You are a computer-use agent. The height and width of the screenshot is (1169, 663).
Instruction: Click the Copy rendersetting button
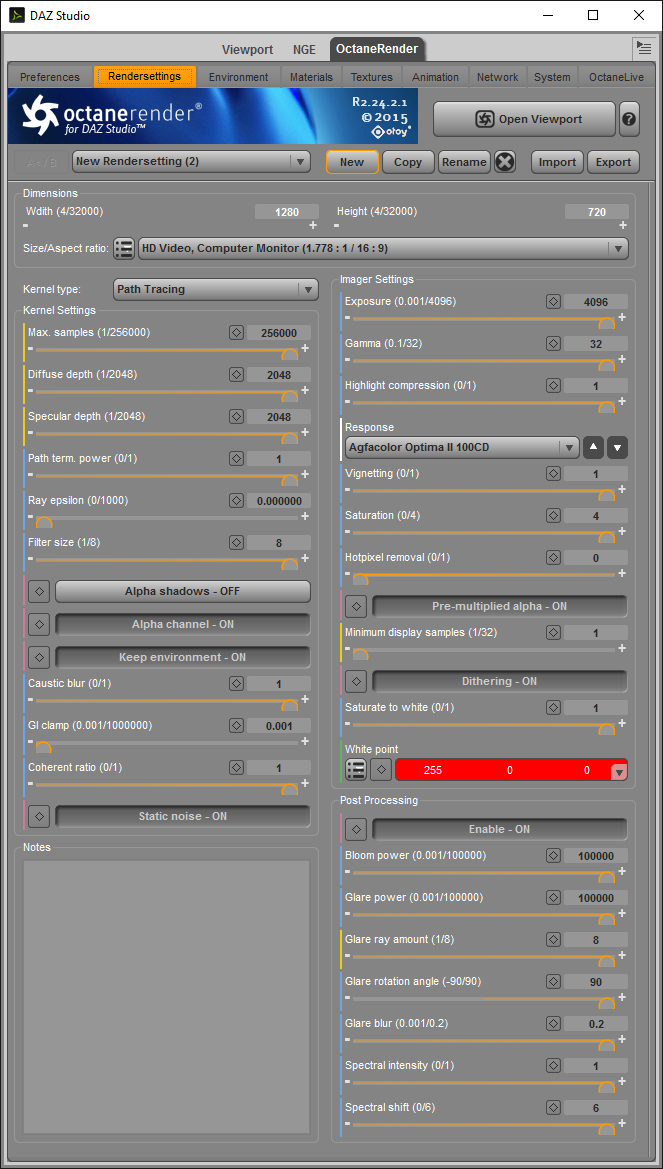tap(408, 162)
